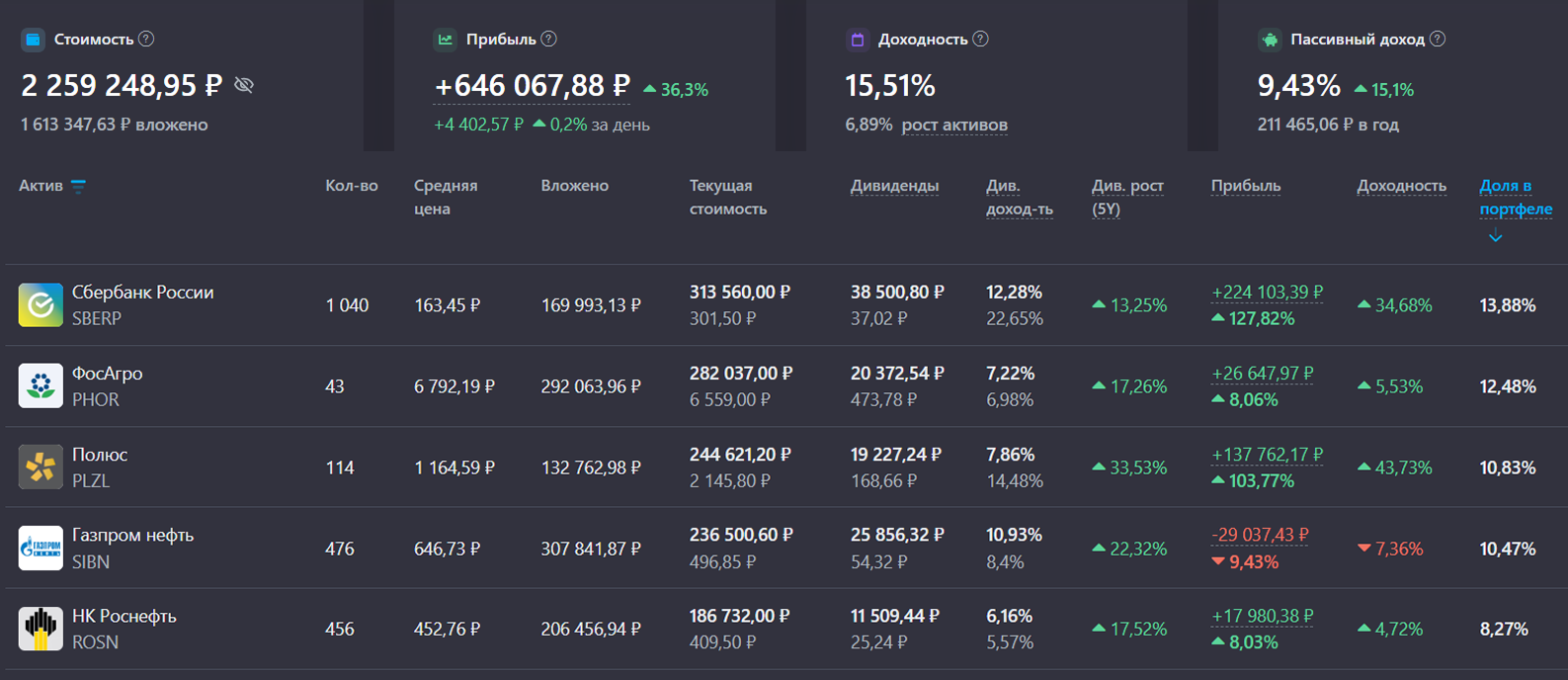1568x680 pixels.
Task: Click help icon next to Стоимость
Action: (x=146, y=40)
